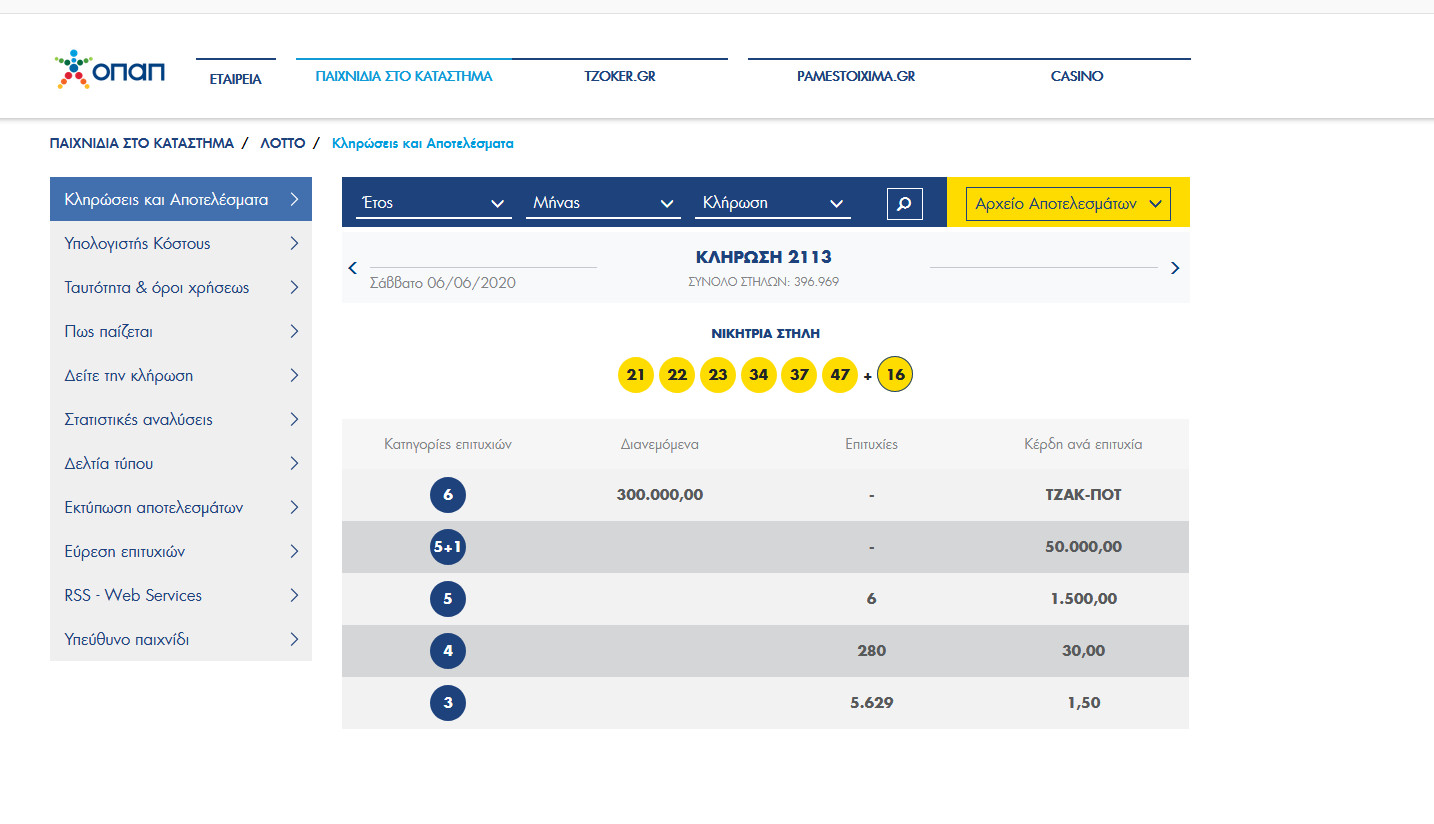Expand Πως παίζεται chevron
This screenshot has height=824, width=1434.
(294, 331)
